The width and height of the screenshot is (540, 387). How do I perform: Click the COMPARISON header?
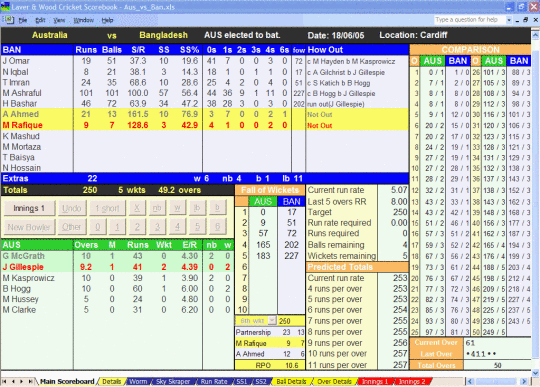[x=470, y=50]
